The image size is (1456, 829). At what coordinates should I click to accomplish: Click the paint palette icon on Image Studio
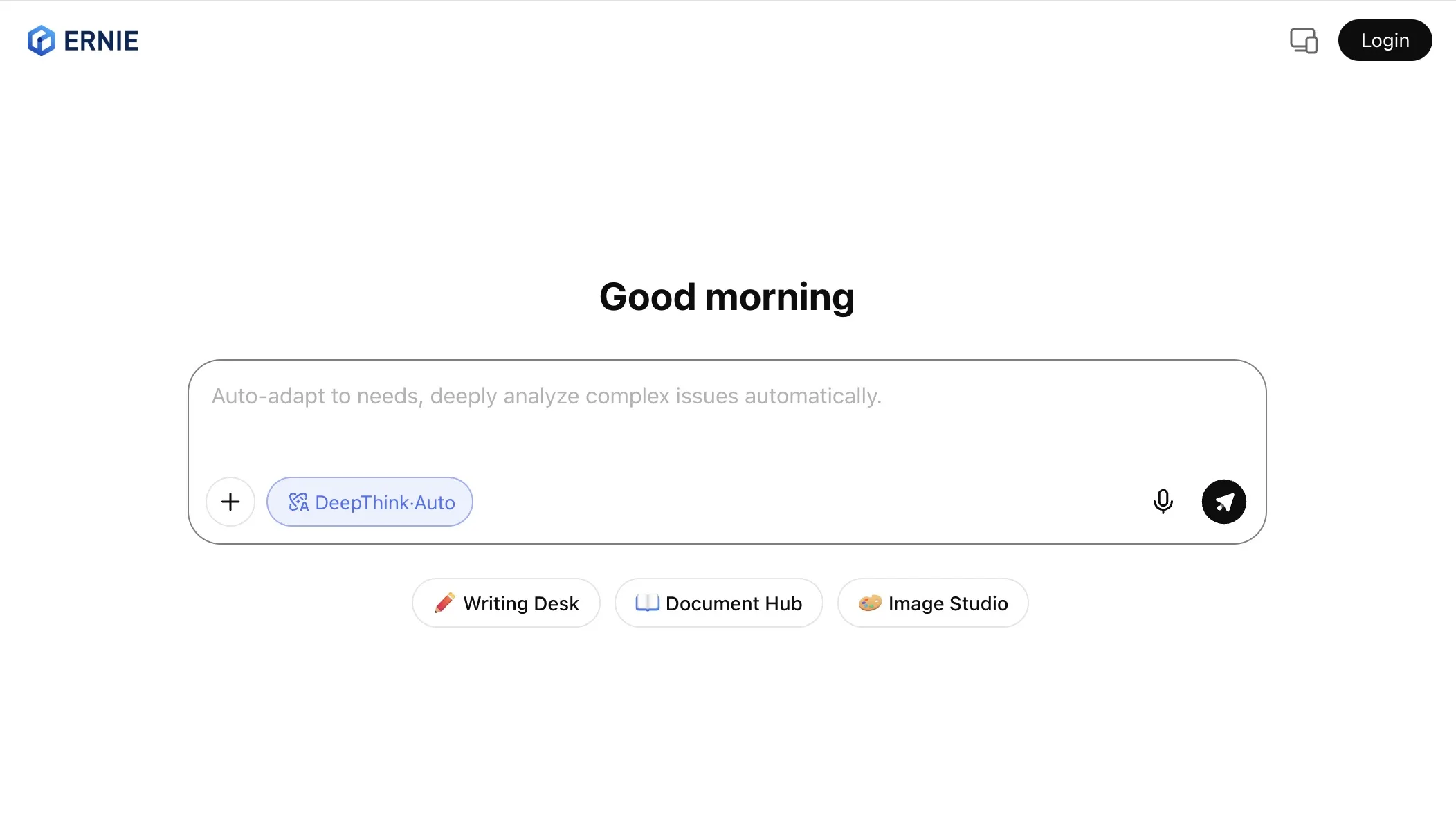coord(870,603)
